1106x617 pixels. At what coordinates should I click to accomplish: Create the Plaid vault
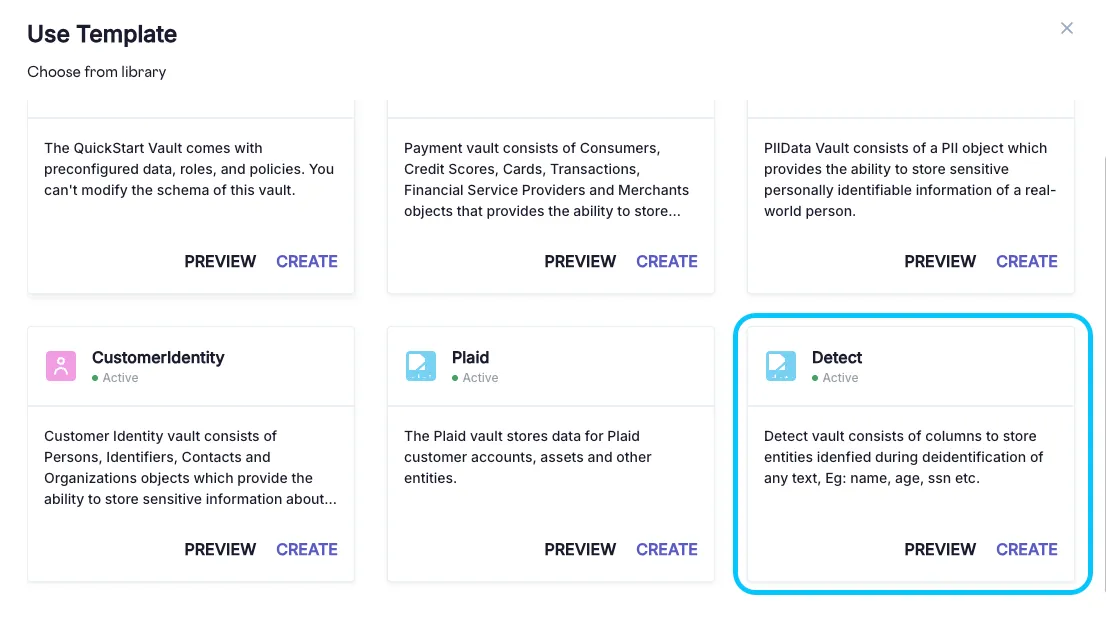click(667, 549)
